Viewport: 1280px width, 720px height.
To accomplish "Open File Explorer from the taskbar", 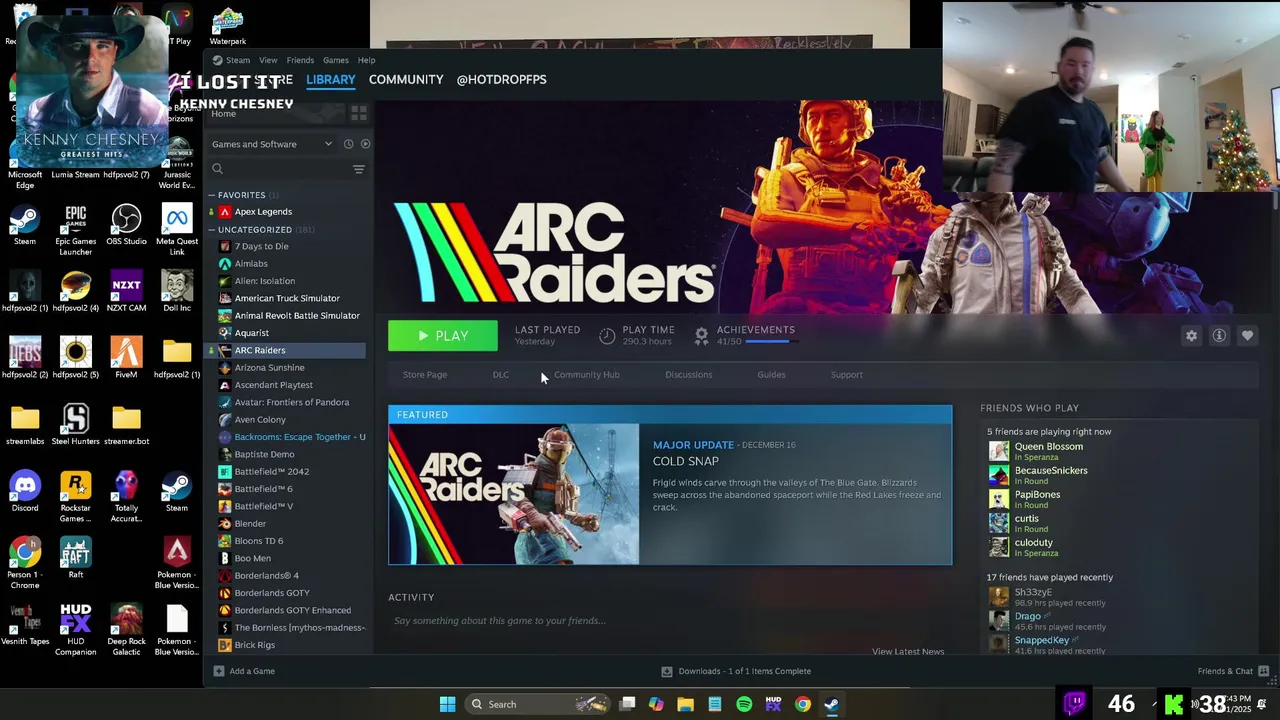I will 685,704.
